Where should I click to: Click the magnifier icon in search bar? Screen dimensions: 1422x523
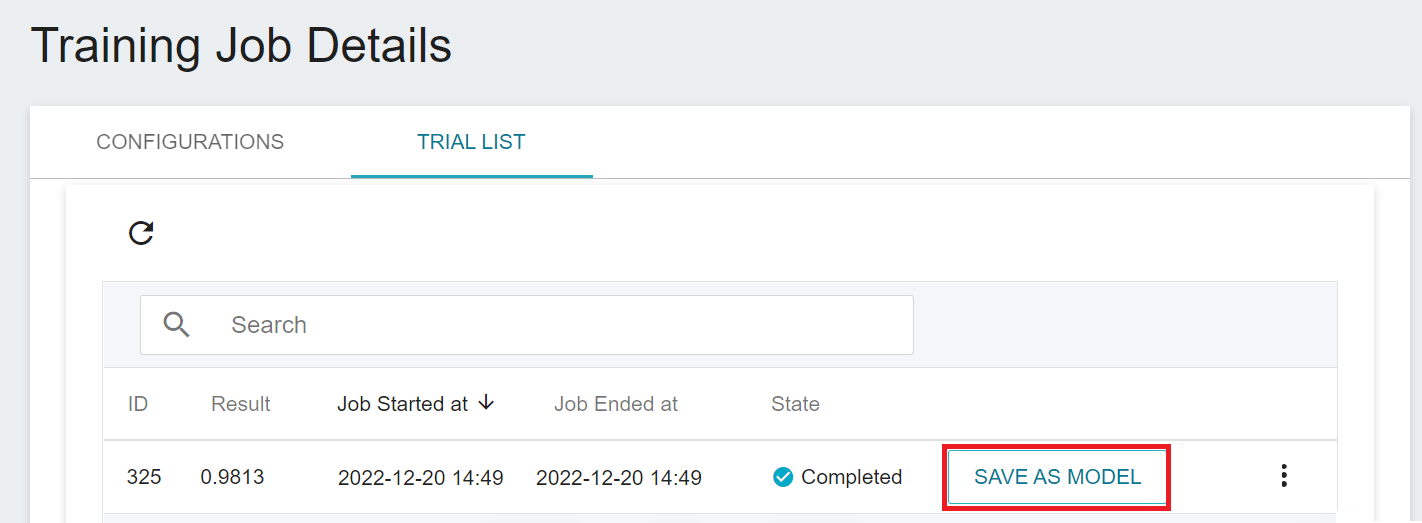pos(177,324)
